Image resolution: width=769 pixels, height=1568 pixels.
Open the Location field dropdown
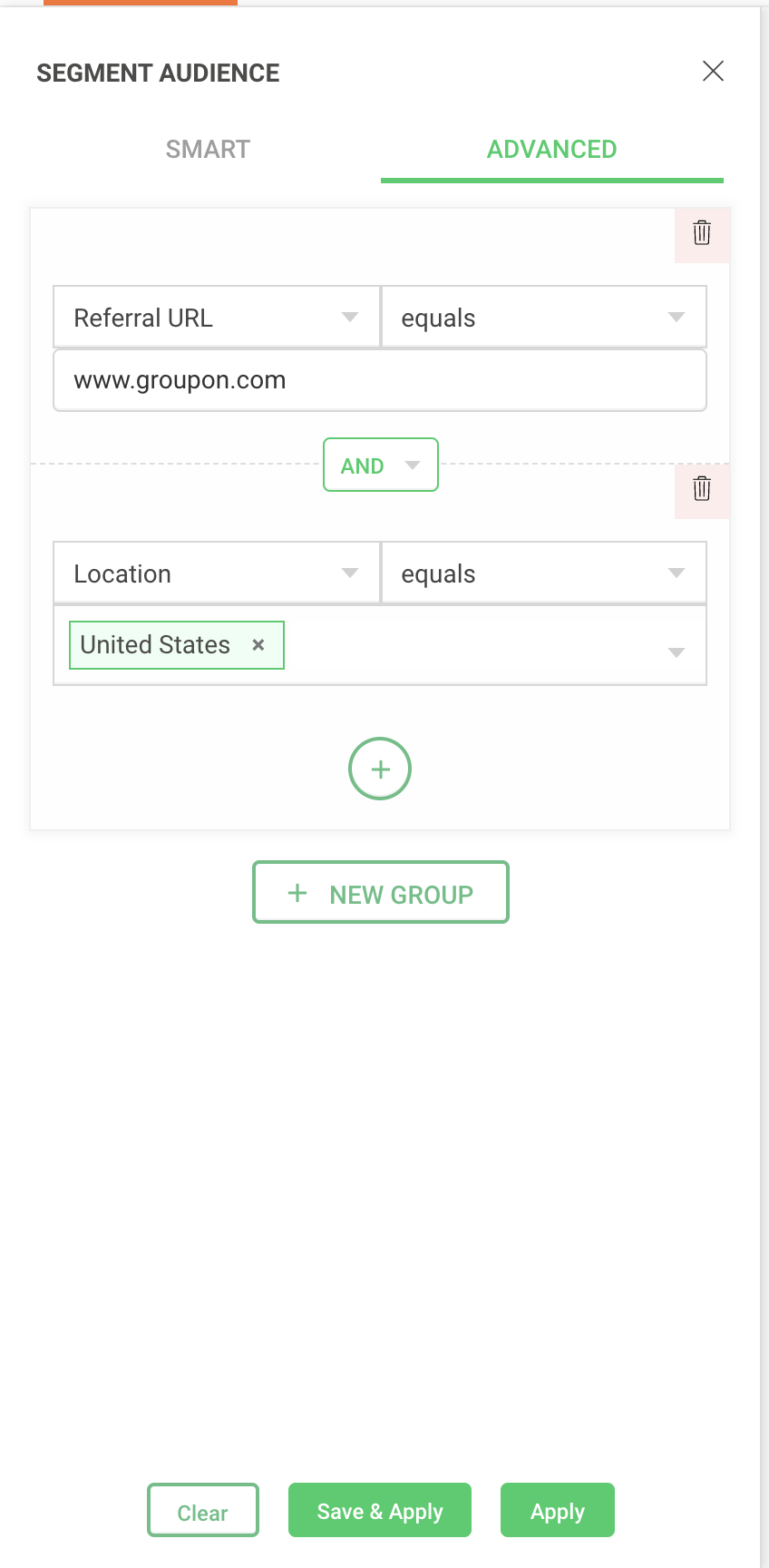[217, 573]
